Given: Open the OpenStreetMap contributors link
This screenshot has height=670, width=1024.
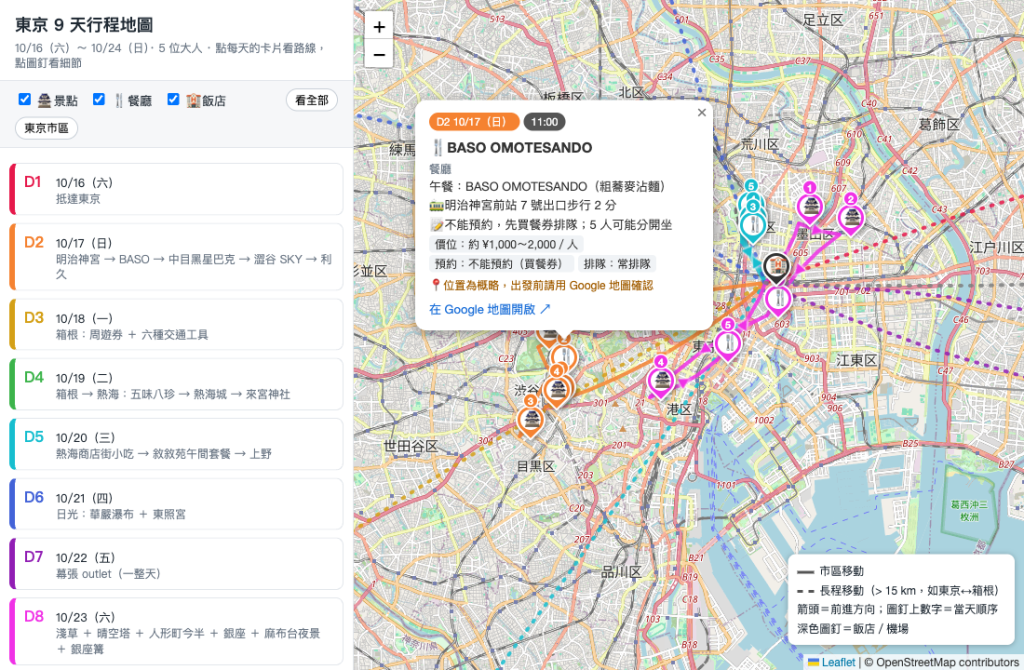Looking at the screenshot, I should [x=948, y=662].
